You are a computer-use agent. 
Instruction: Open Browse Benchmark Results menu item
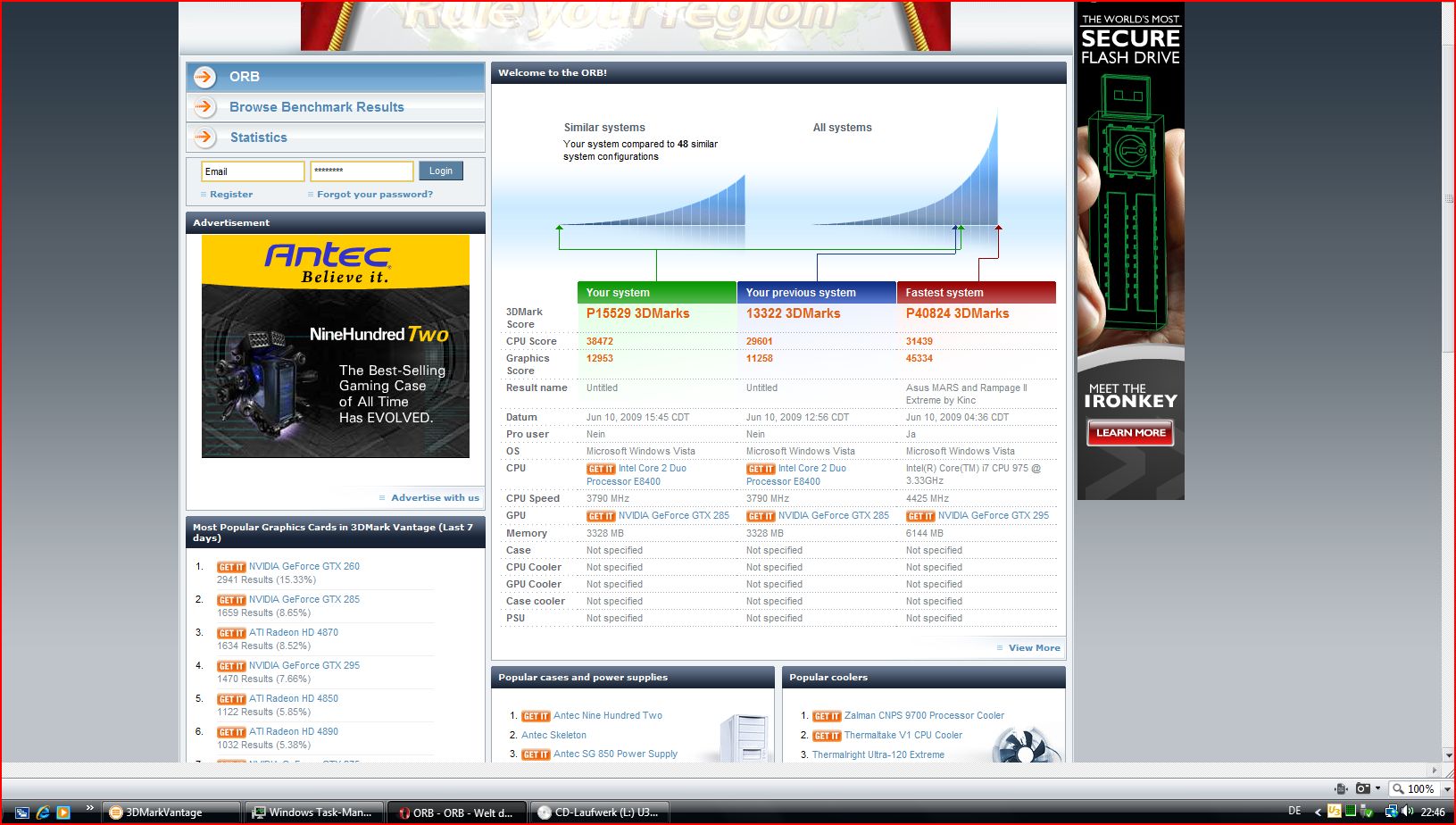(x=336, y=107)
